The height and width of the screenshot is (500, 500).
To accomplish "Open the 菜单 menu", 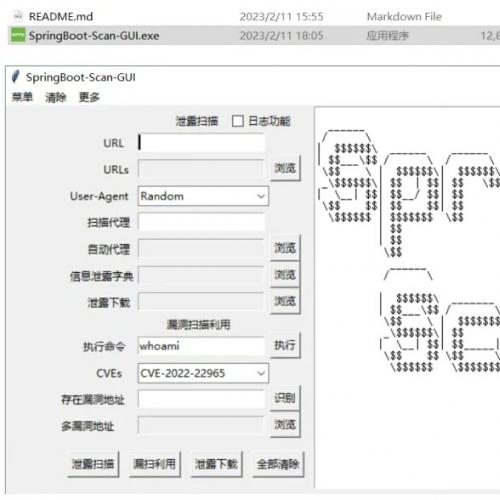I will (22, 97).
